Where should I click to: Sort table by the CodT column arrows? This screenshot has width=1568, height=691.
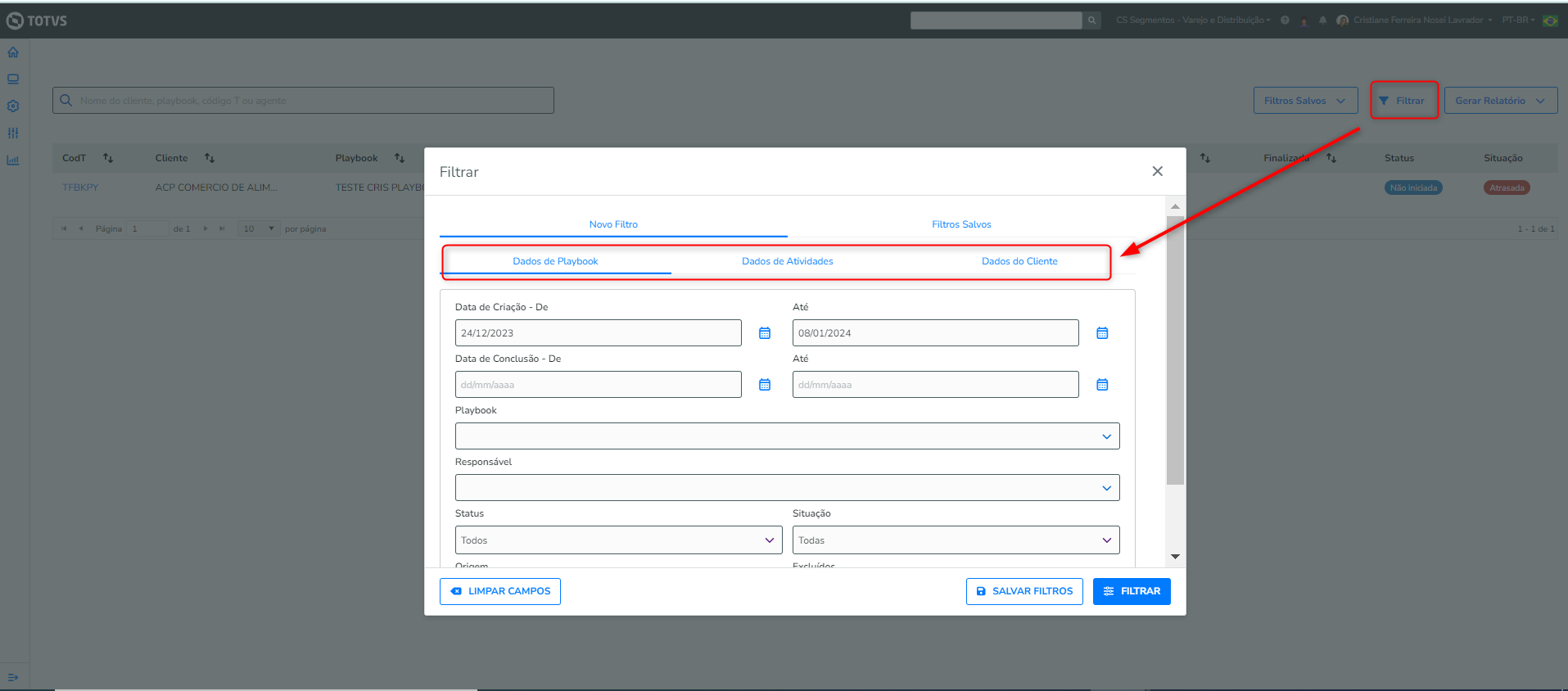tap(108, 158)
